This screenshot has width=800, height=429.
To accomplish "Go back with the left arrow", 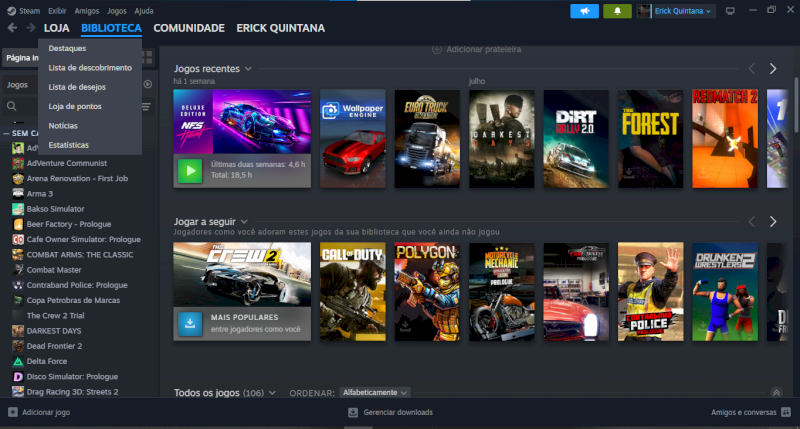I will coord(12,28).
